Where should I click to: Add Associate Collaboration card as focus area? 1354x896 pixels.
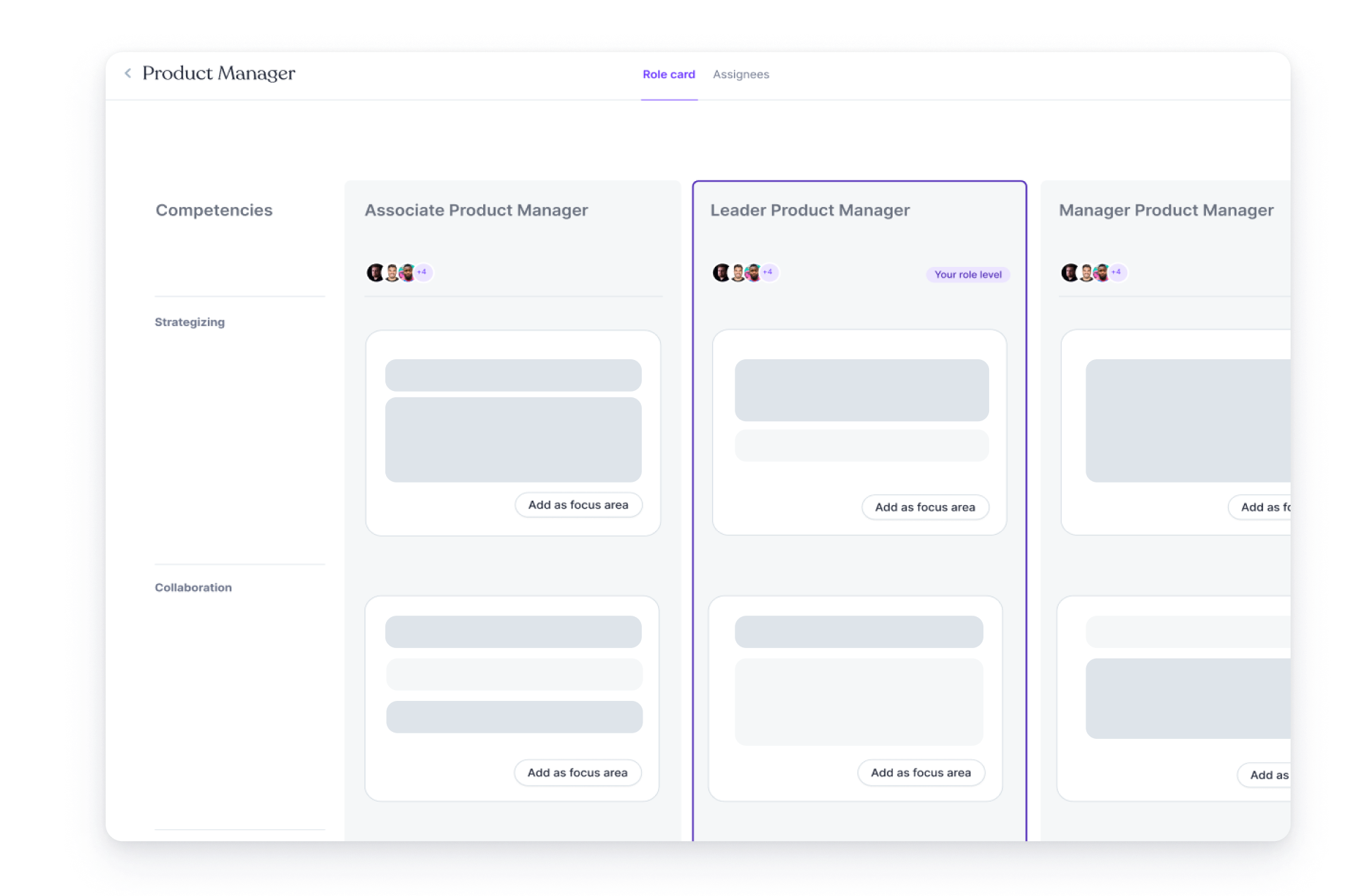pyautogui.click(x=578, y=773)
